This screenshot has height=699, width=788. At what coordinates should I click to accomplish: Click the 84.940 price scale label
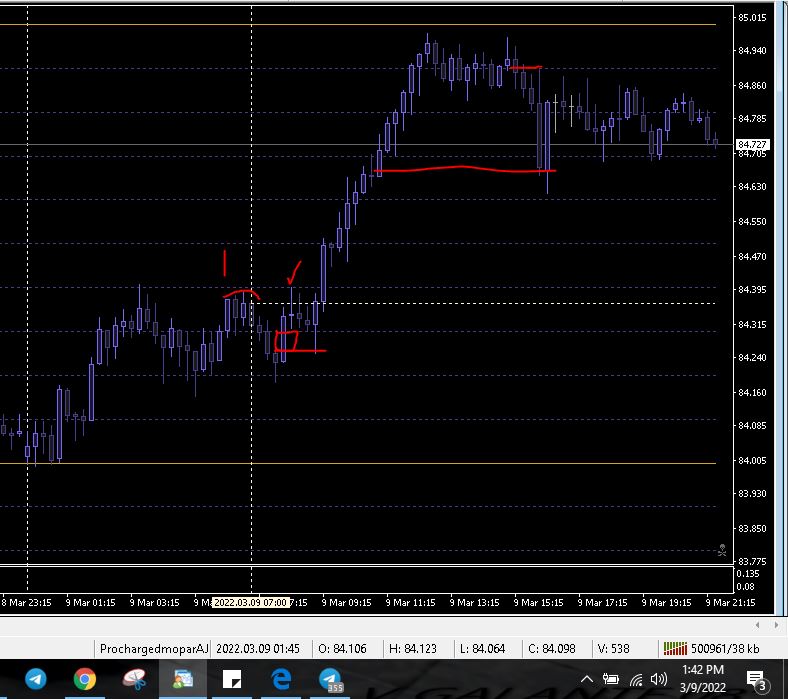[x=752, y=51]
